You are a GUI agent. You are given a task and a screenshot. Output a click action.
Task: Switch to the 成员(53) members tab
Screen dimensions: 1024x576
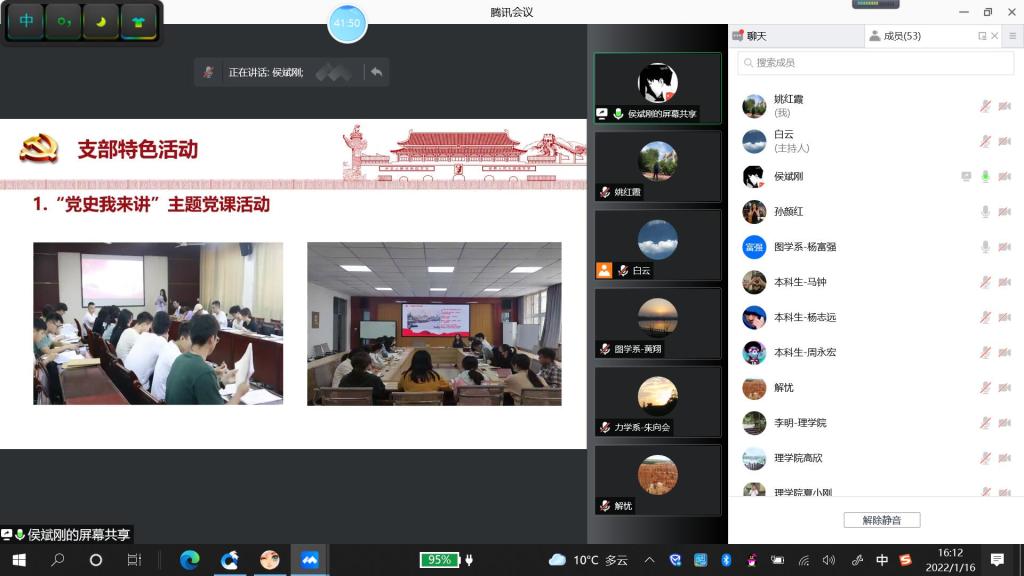coord(895,36)
